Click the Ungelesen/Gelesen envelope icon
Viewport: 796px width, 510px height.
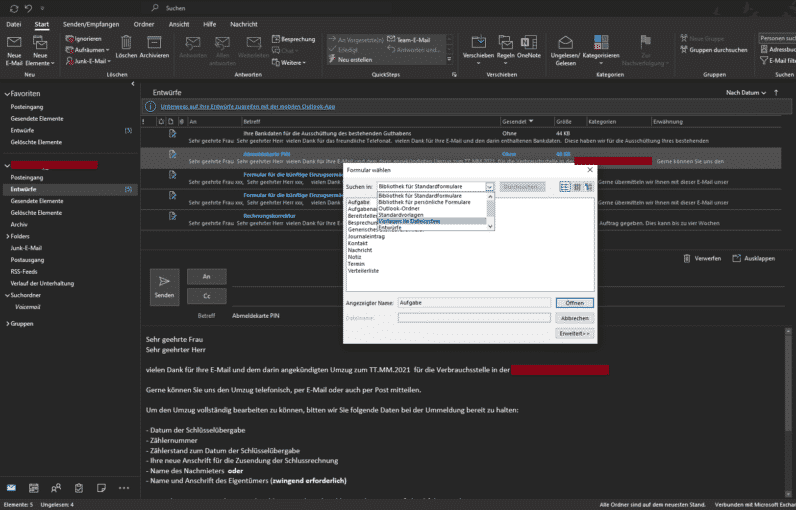pyautogui.click(x=567, y=43)
